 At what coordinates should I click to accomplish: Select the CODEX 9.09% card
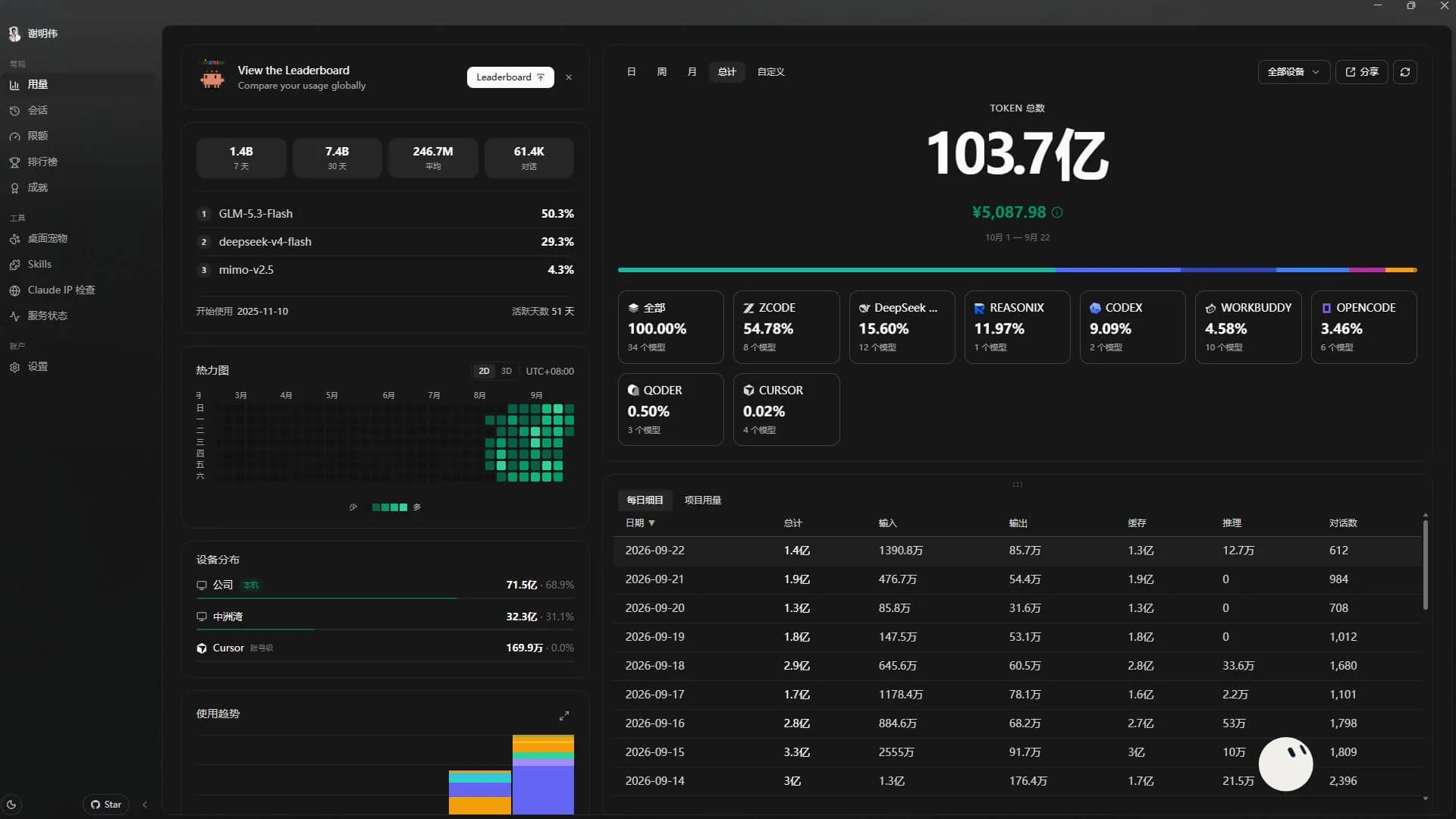point(1133,327)
